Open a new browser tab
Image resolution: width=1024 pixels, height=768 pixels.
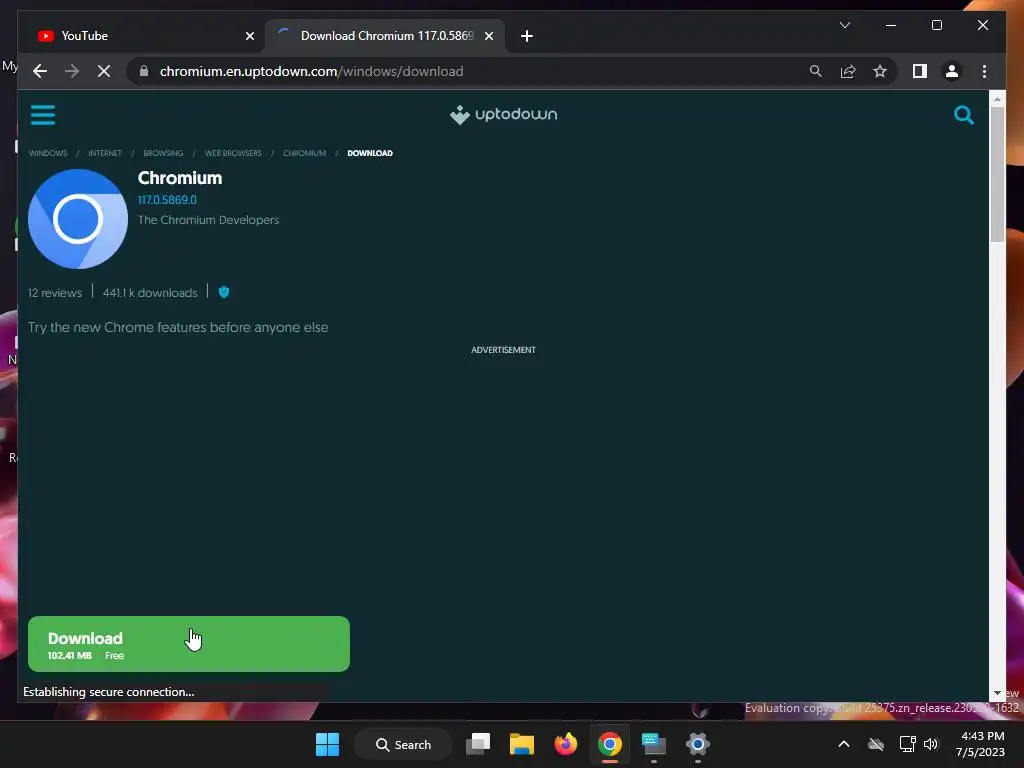click(526, 36)
